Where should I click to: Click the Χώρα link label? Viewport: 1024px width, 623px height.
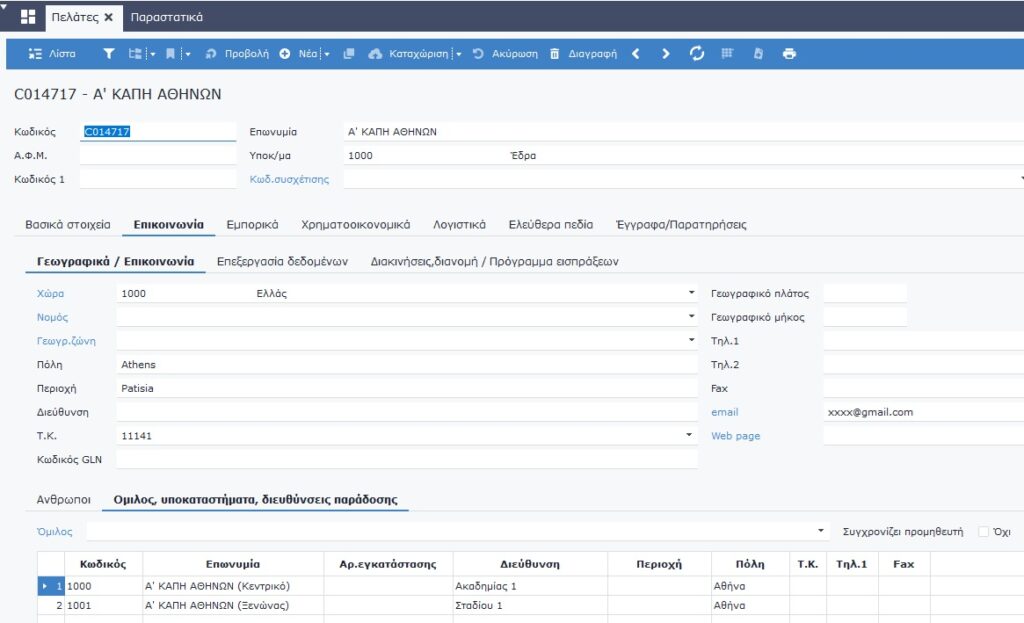pos(50,293)
